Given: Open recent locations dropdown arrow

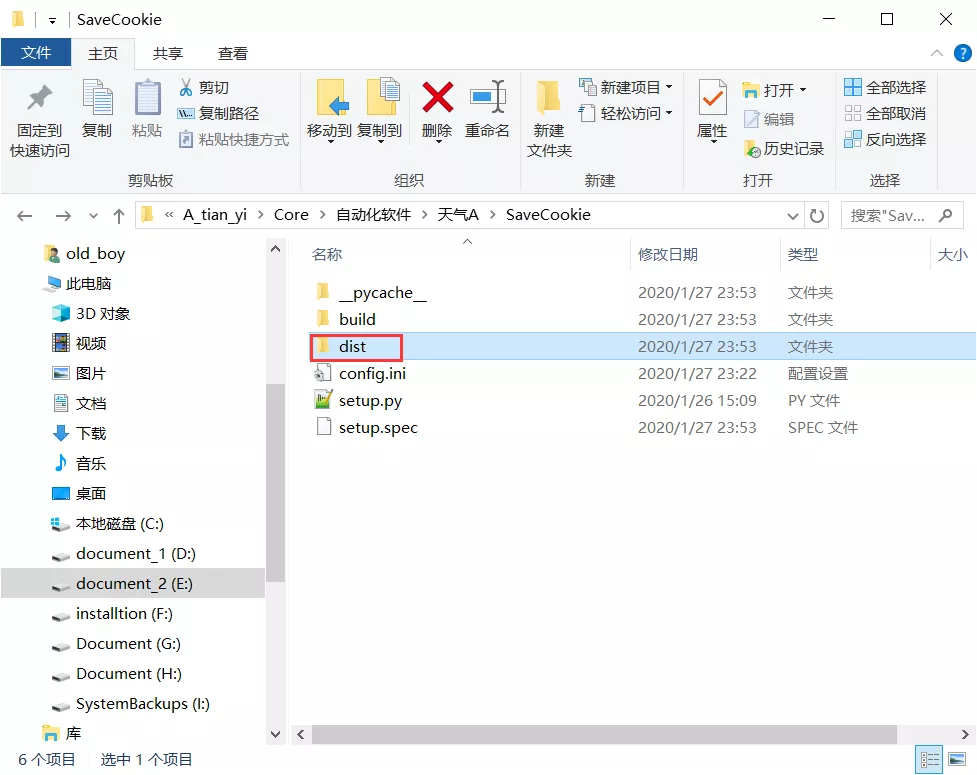Looking at the screenshot, I should coord(93,216).
